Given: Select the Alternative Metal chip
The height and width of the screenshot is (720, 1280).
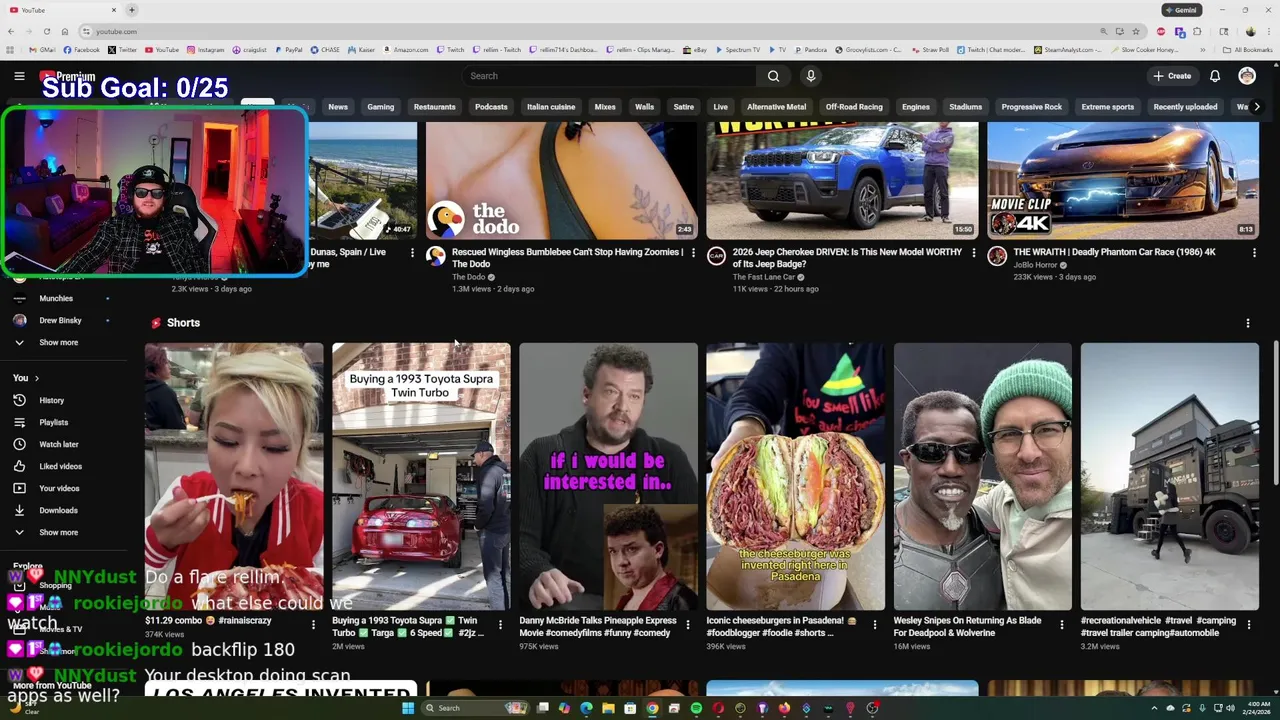Looking at the screenshot, I should (776, 107).
